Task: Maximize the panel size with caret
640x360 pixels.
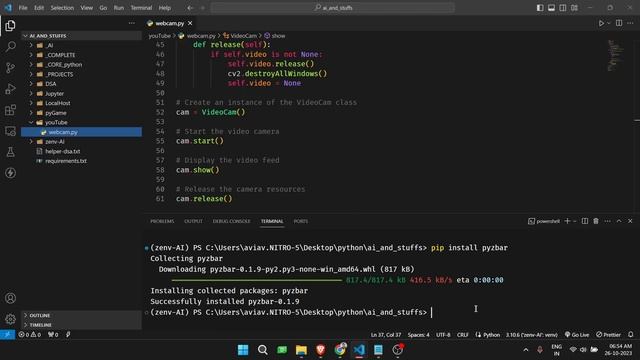Action: (x=619, y=221)
